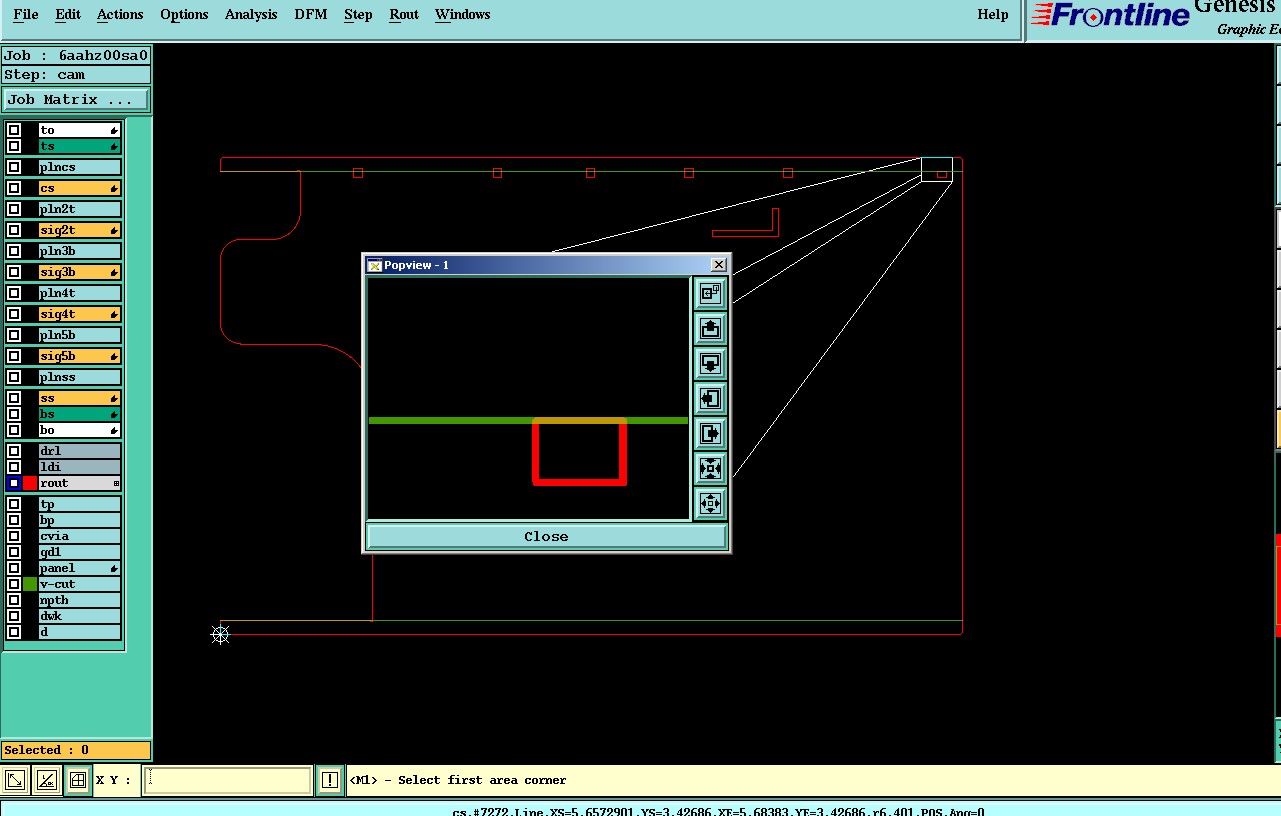Click the Popview pan up icon
Screen dimensions: 1281x816
pyautogui.click(x=710, y=328)
